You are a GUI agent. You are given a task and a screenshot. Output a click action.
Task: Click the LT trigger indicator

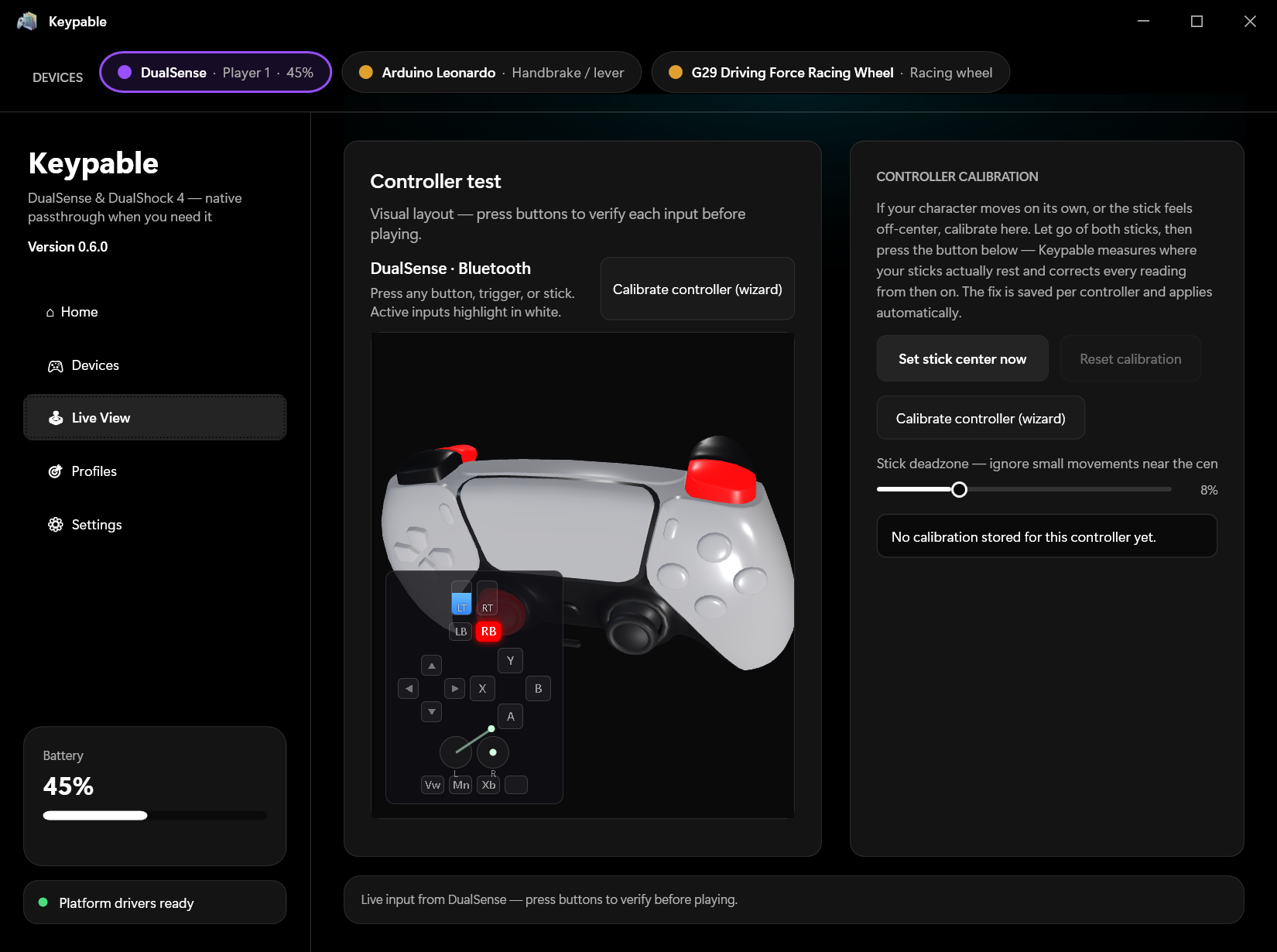tap(461, 598)
